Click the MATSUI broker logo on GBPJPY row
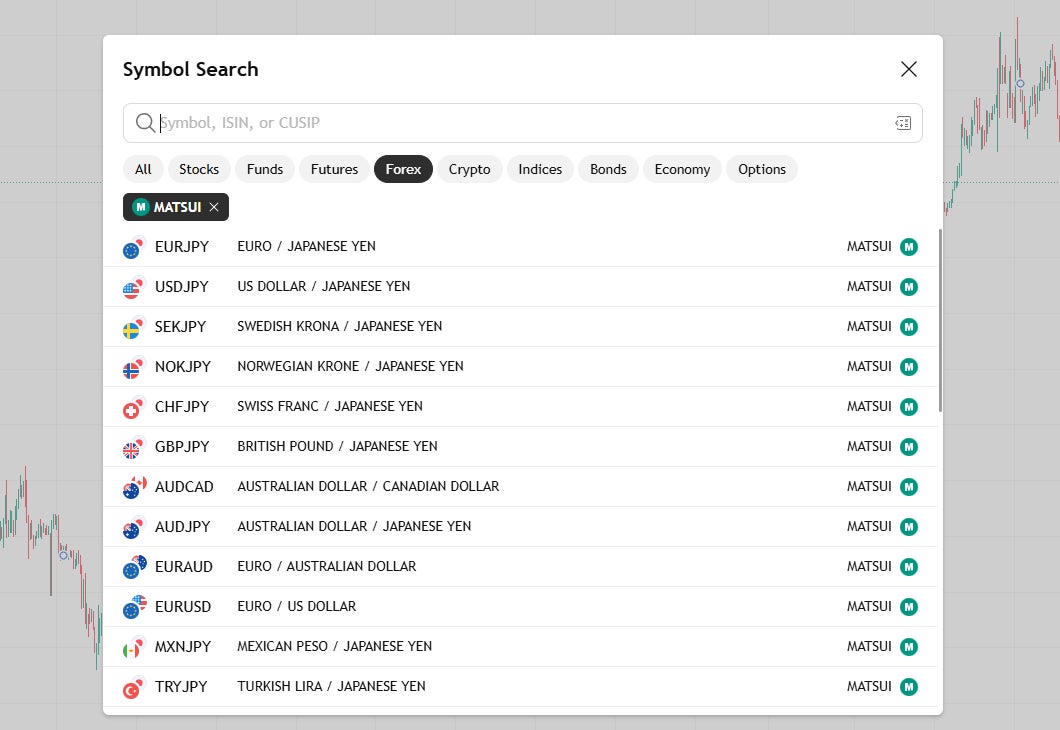 tap(909, 447)
